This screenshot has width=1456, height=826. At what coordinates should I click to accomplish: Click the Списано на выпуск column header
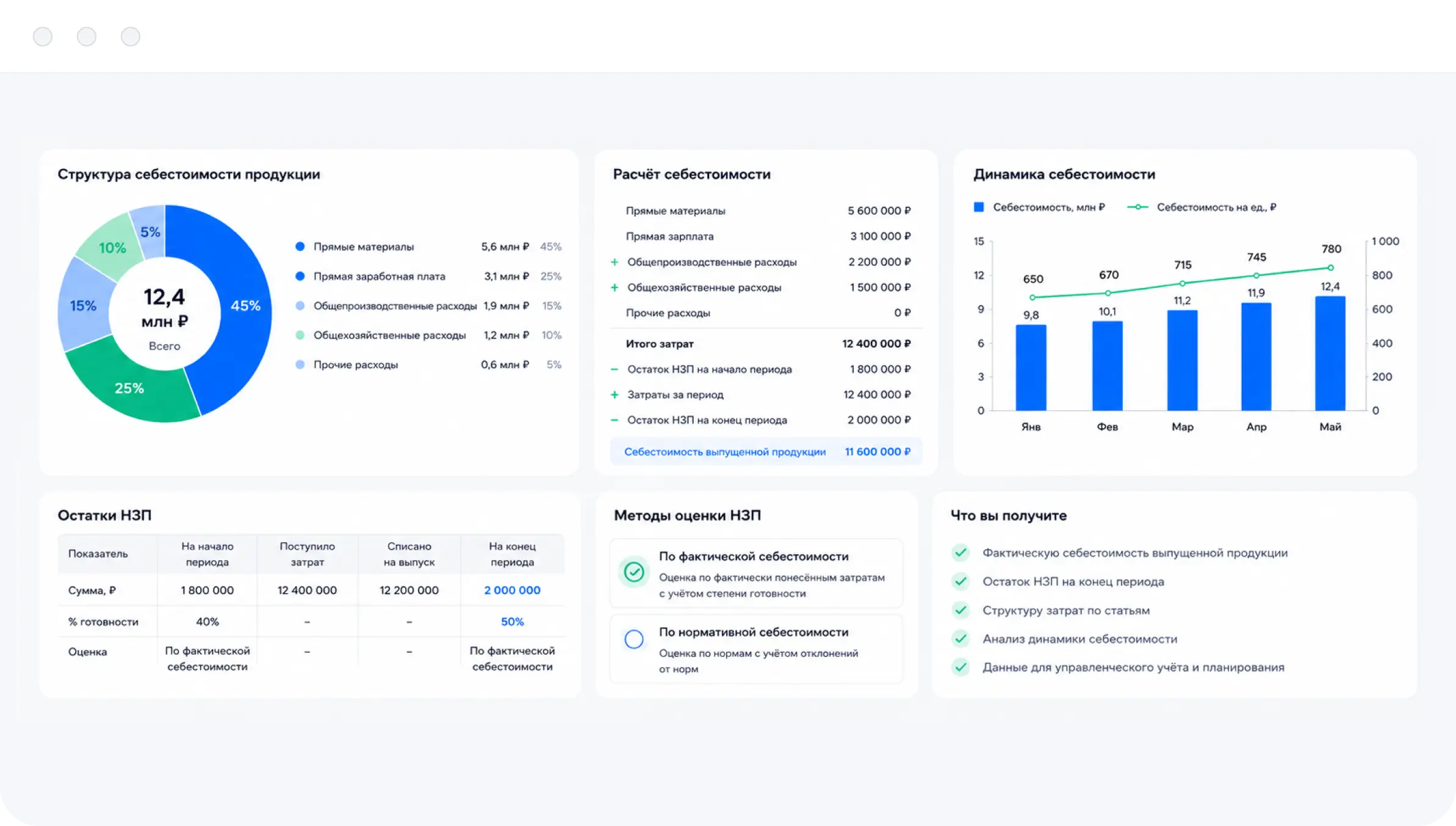pyautogui.click(x=409, y=554)
